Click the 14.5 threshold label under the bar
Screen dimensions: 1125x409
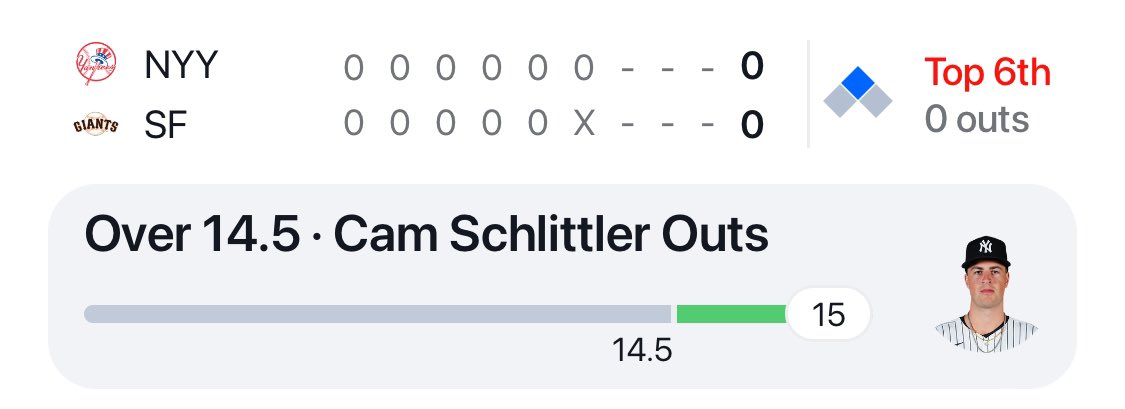point(642,351)
